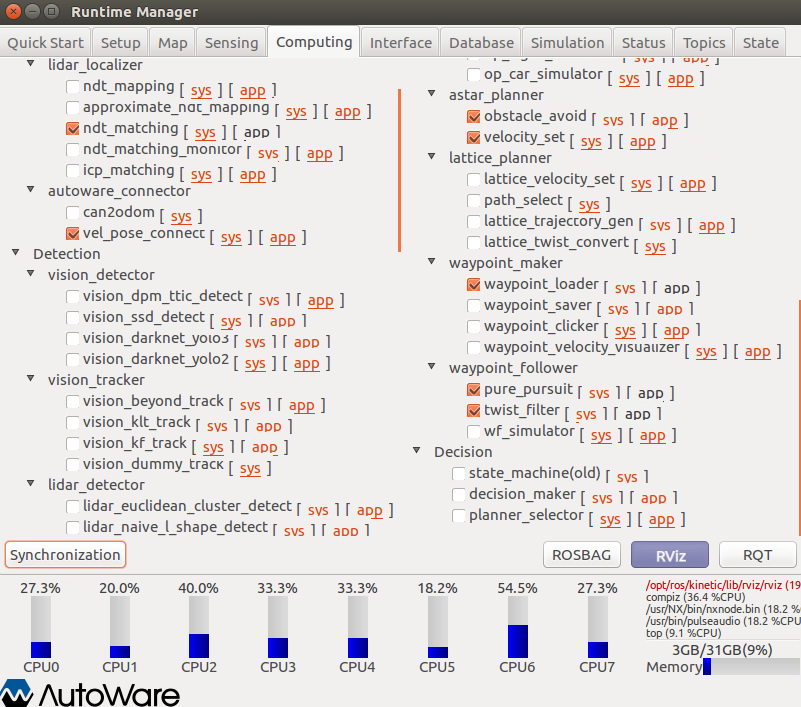Toggle the can2odom checkbox

click(73, 212)
